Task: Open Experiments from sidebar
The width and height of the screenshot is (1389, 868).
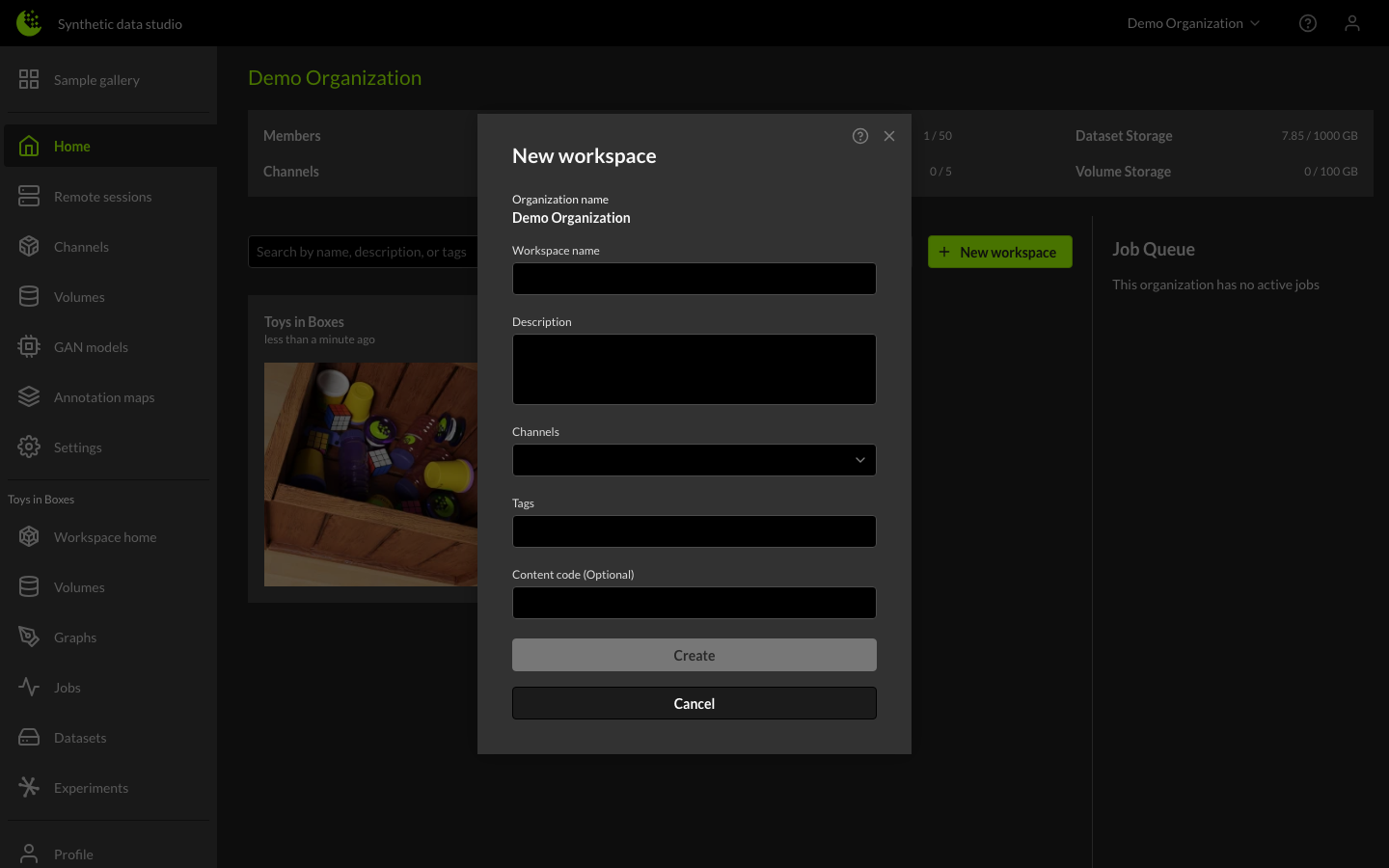Action: [91, 788]
